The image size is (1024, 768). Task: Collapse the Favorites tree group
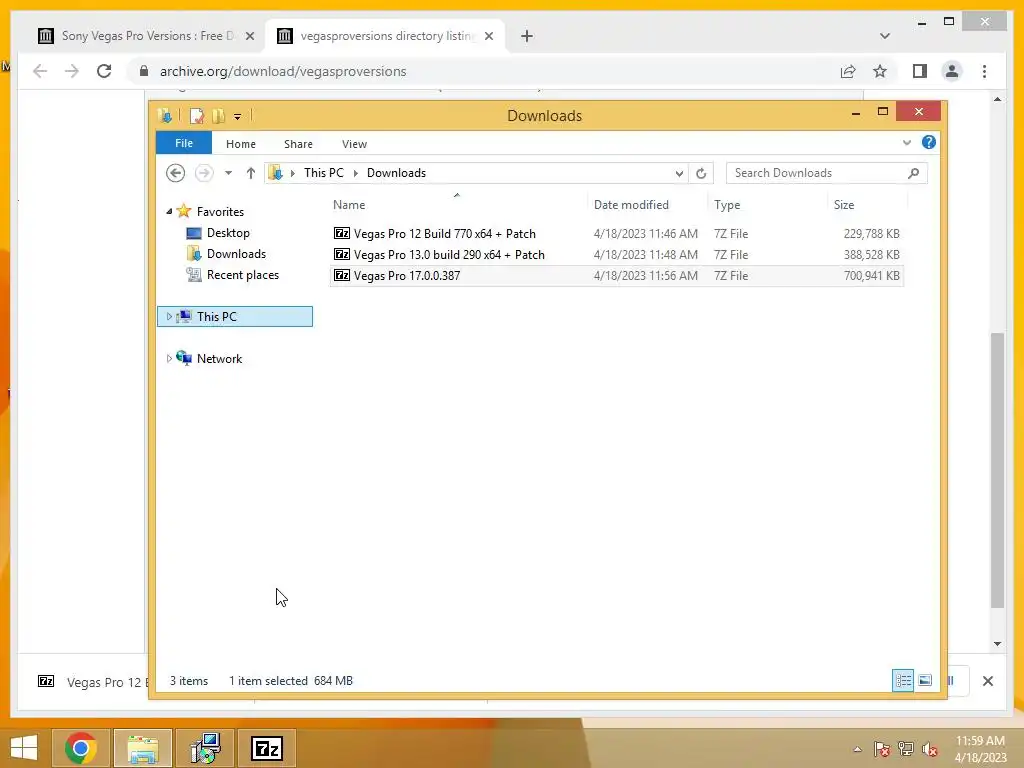[169, 212]
